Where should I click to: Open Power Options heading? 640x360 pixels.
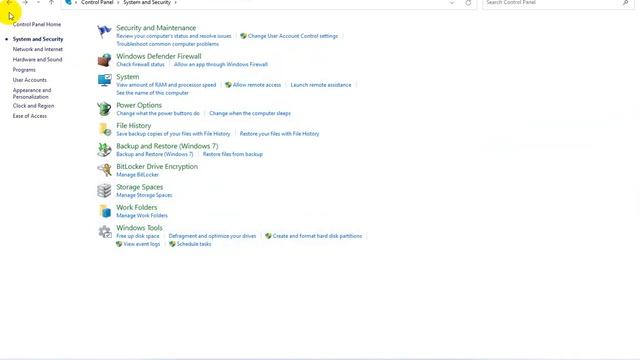139,105
